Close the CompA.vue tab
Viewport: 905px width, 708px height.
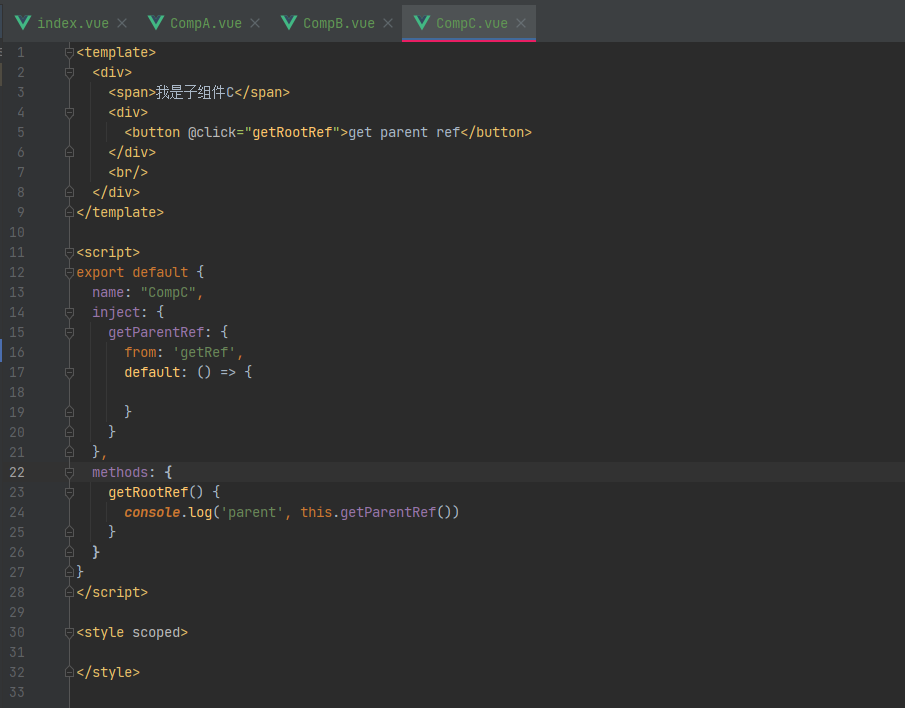point(255,23)
